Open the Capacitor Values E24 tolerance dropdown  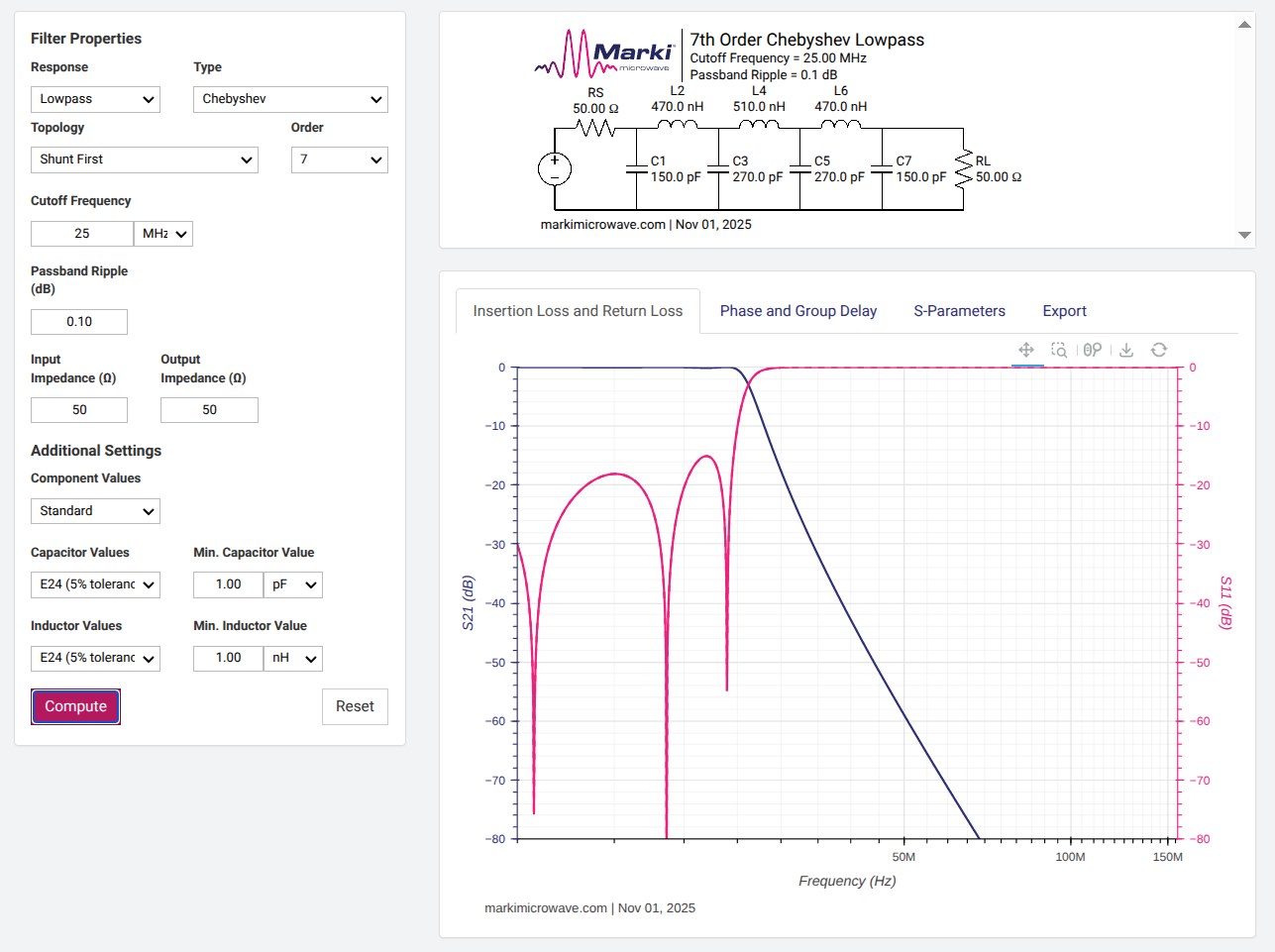(95, 584)
